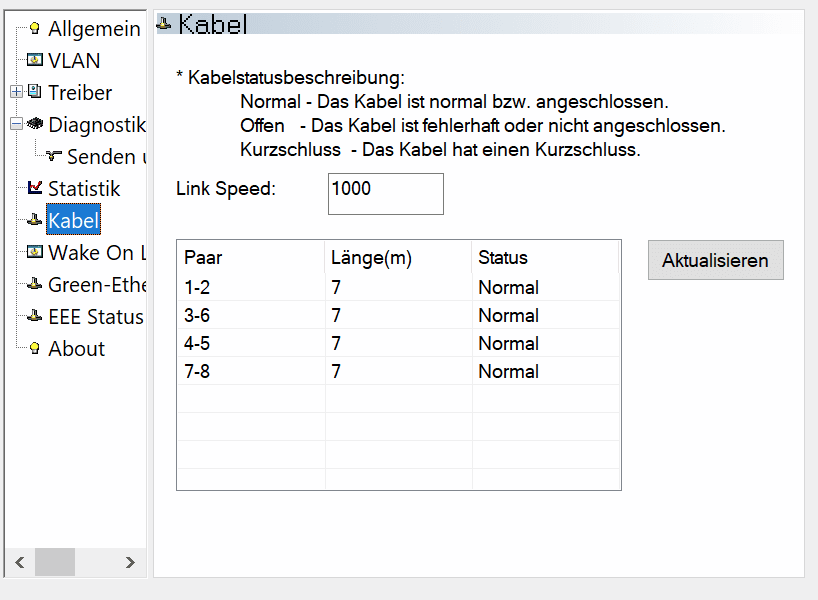Click the Statistik chart icon
This screenshot has width=818, height=600.
coord(35,189)
